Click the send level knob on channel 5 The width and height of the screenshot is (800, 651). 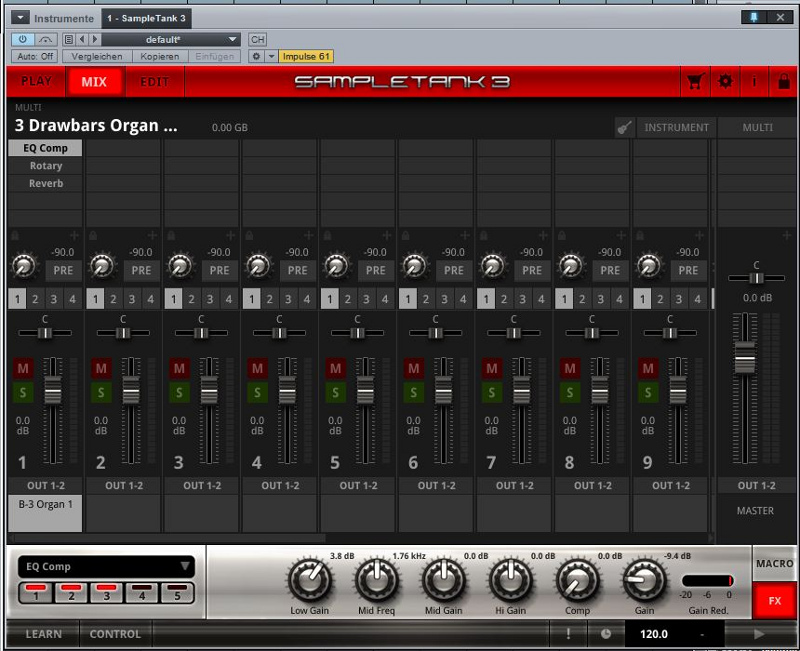click(336, 265)
